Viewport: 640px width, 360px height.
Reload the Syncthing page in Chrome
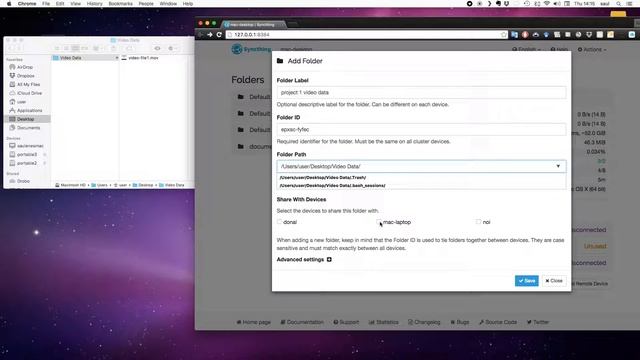pyautogui.click(x=219, y=35)
